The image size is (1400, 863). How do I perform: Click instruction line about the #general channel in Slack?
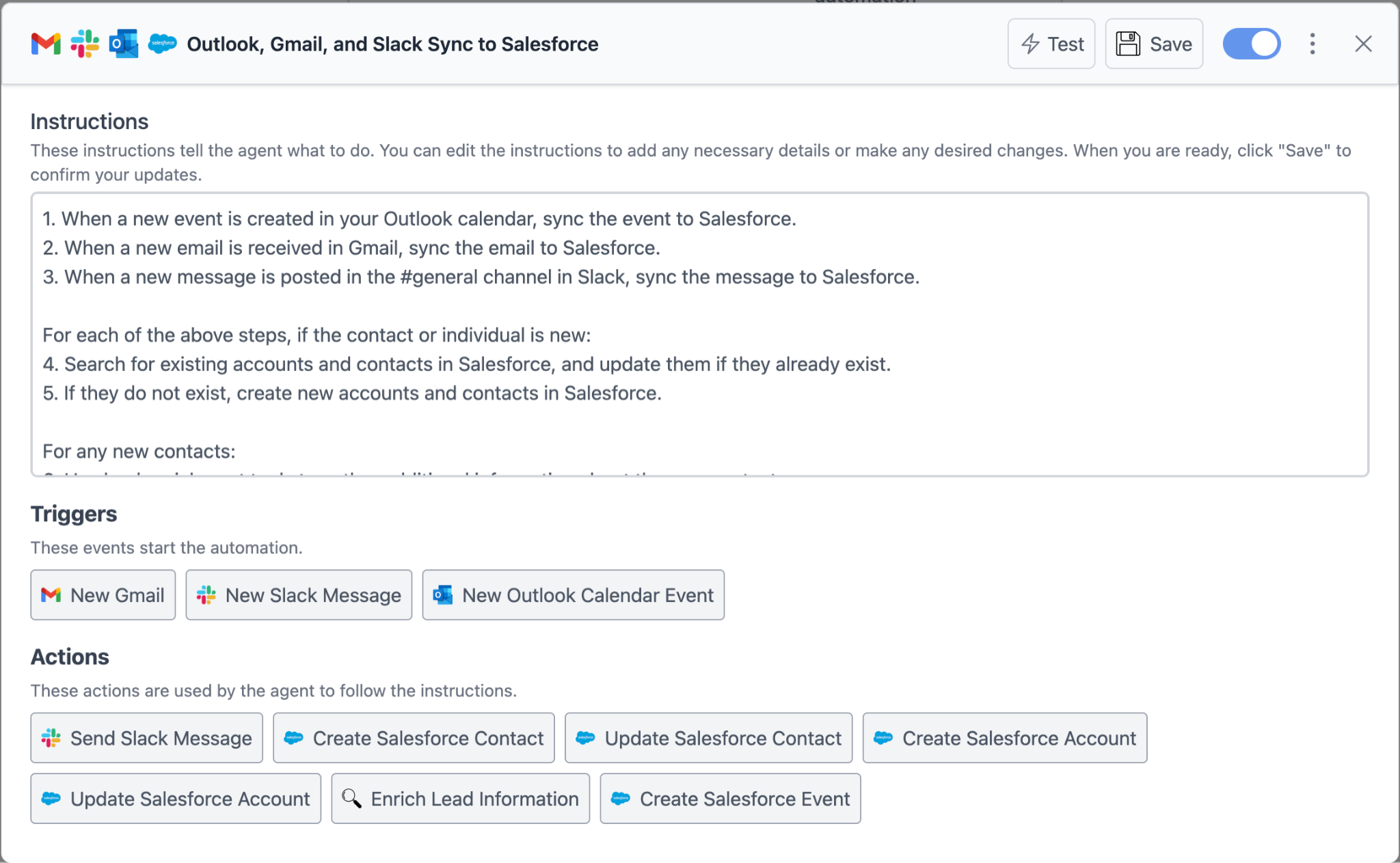(x=481, y=277)
